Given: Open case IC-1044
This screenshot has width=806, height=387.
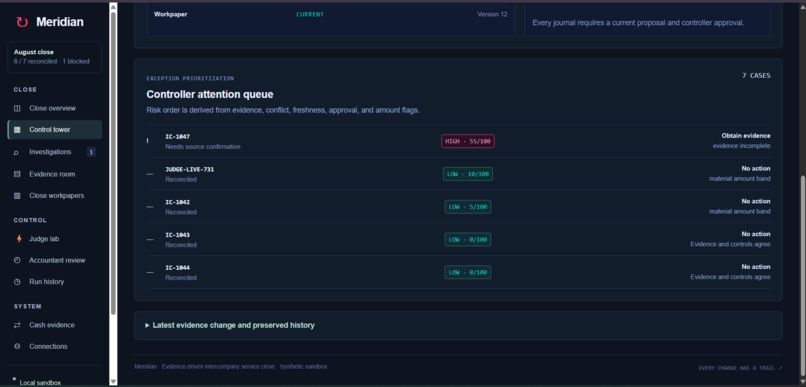Looking at the screenshot, I should [177, 268].
